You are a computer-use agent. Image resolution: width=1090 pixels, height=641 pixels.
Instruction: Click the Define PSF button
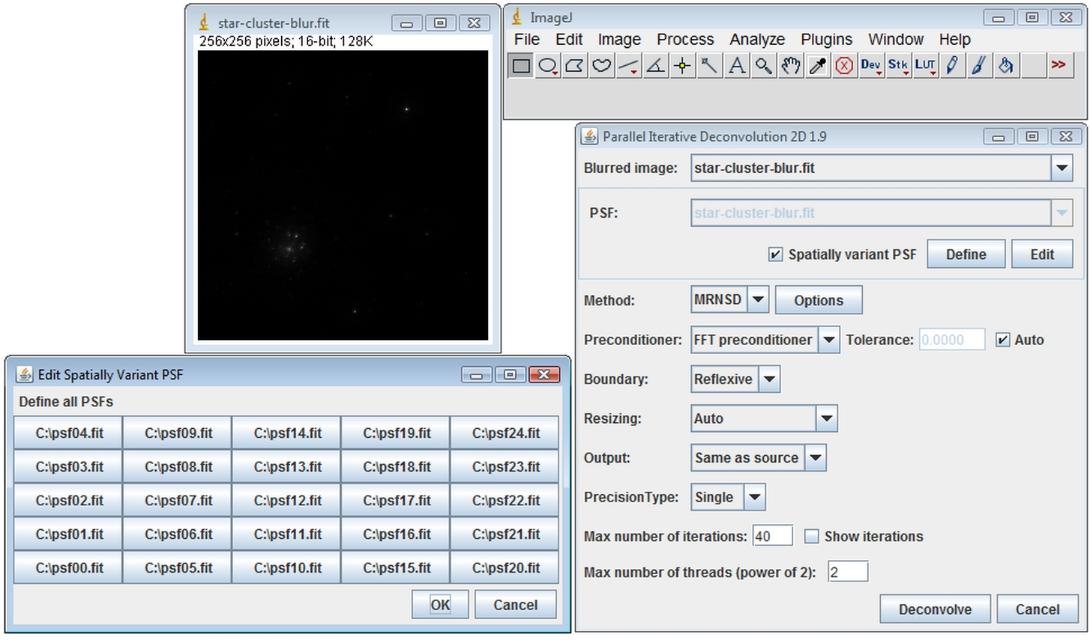[x=966, y=254]
